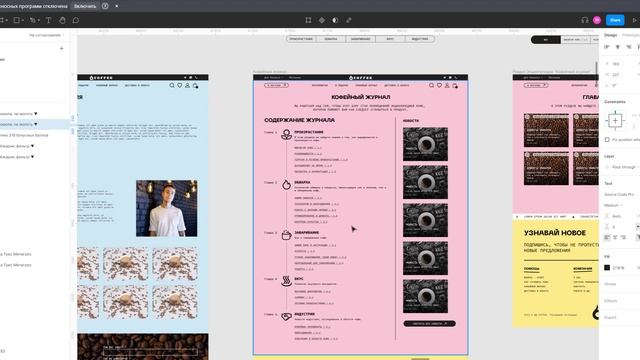Set text align center
Screen dimensions: 640x360
(615, 237)
